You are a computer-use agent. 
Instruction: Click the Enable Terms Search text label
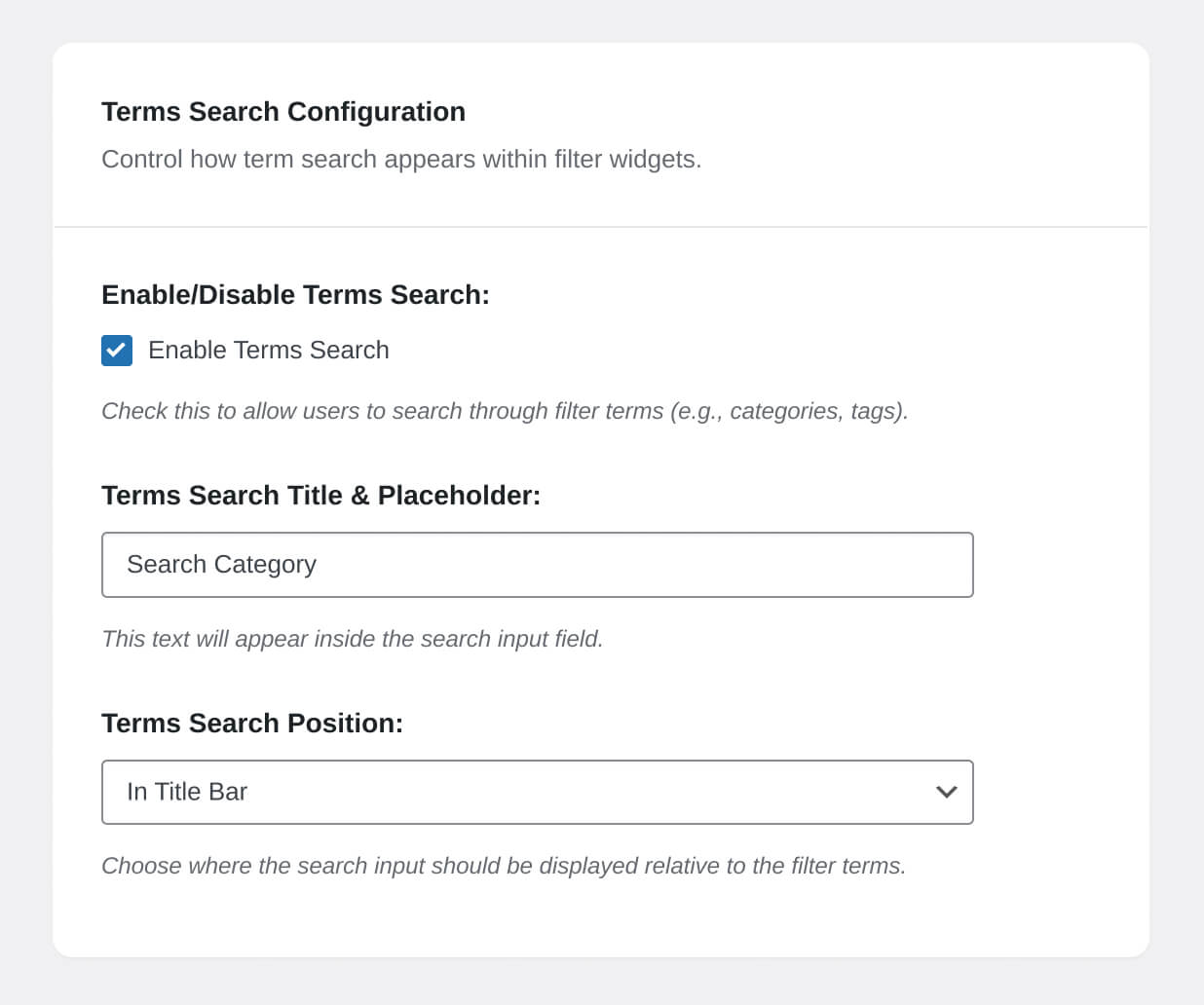point(269,351)
